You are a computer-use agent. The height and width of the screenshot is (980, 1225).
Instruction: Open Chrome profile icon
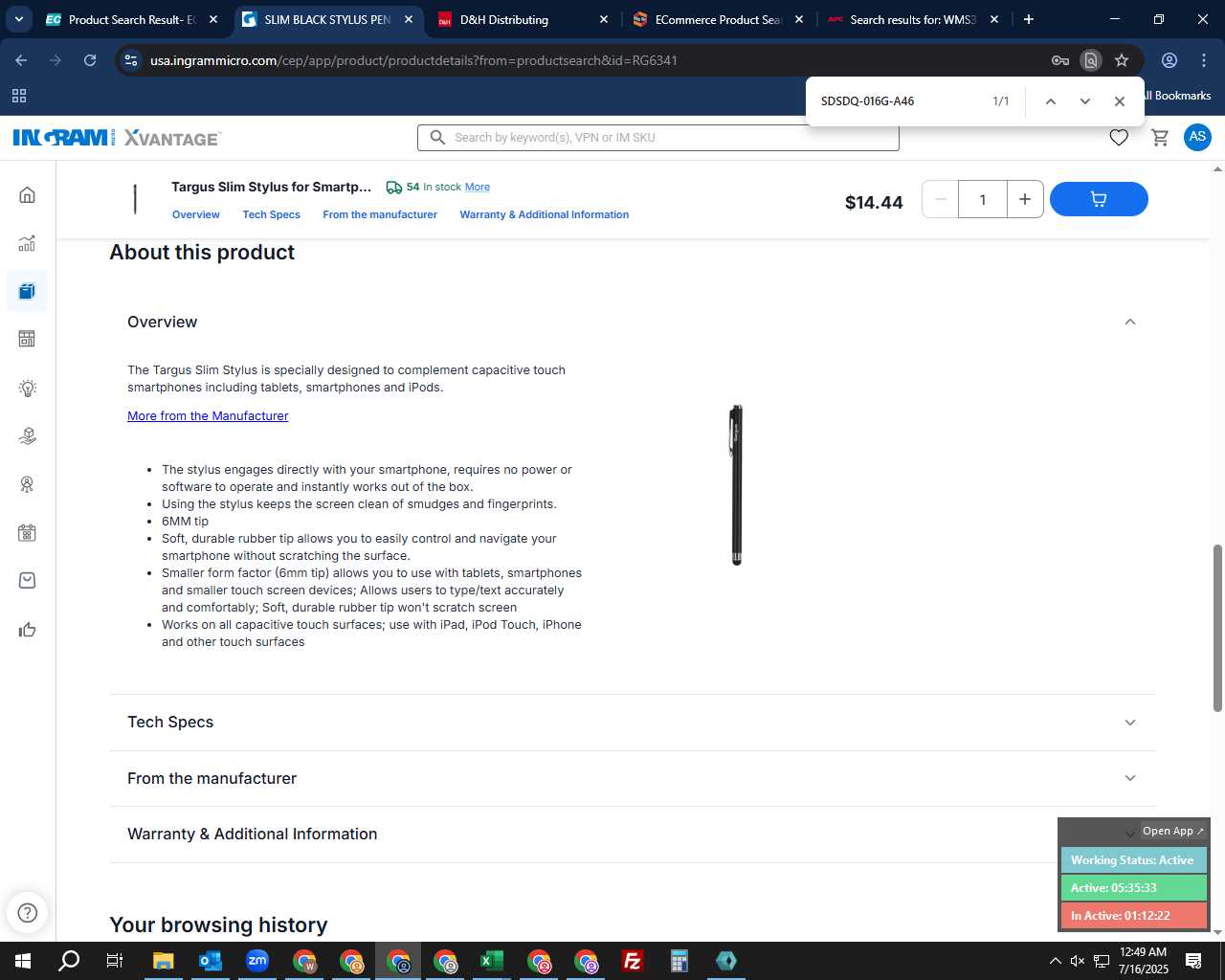tap(1169, 60)
